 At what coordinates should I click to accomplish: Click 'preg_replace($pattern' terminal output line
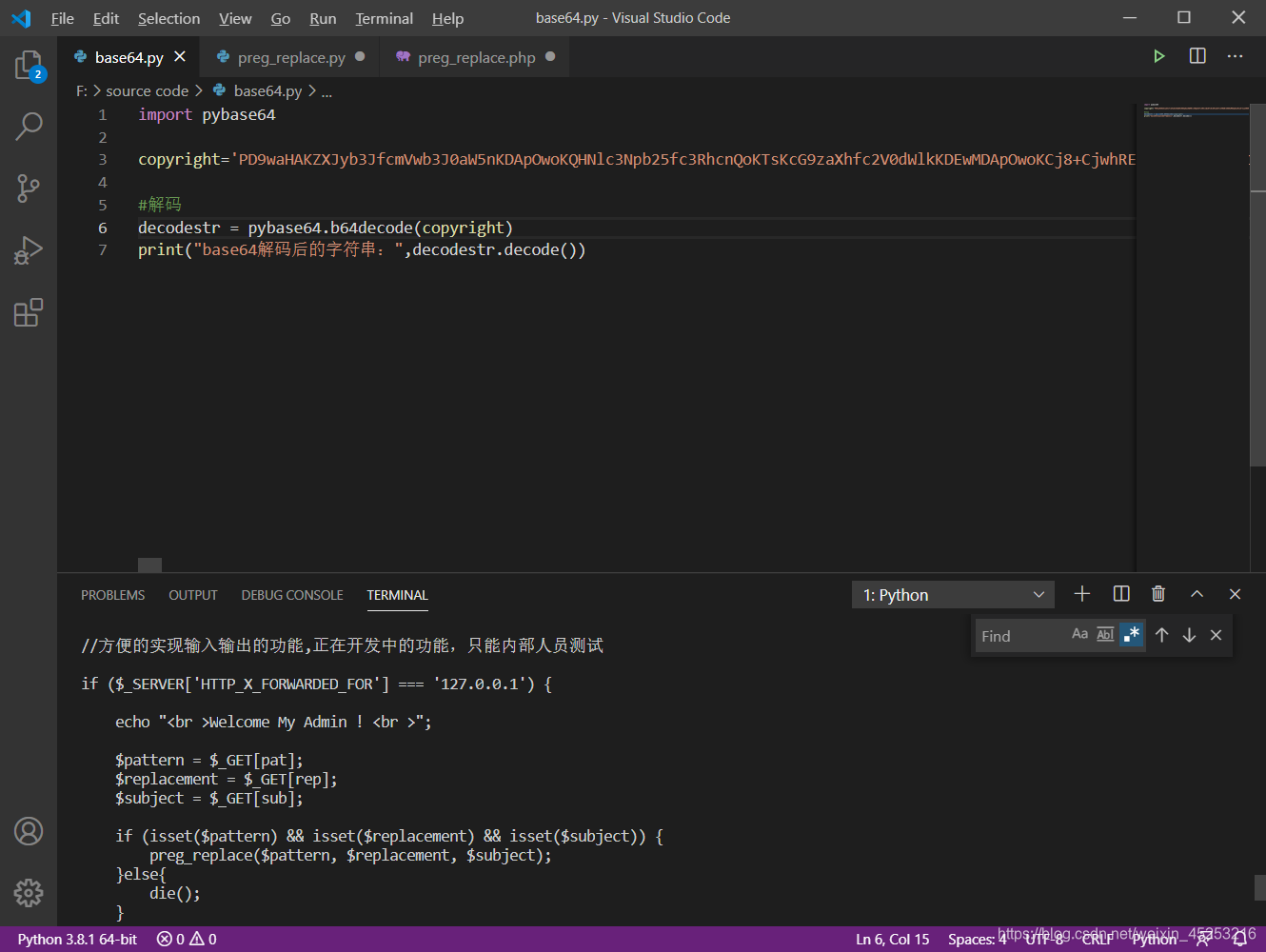tap(350, 855)
